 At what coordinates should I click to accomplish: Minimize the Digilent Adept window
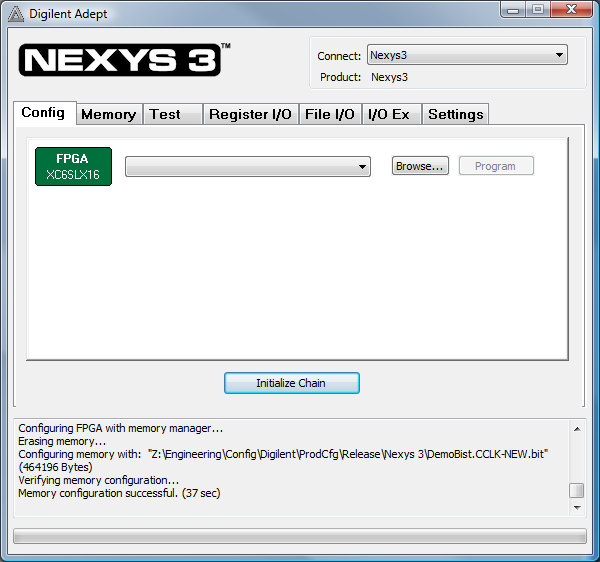pos(513,10)
